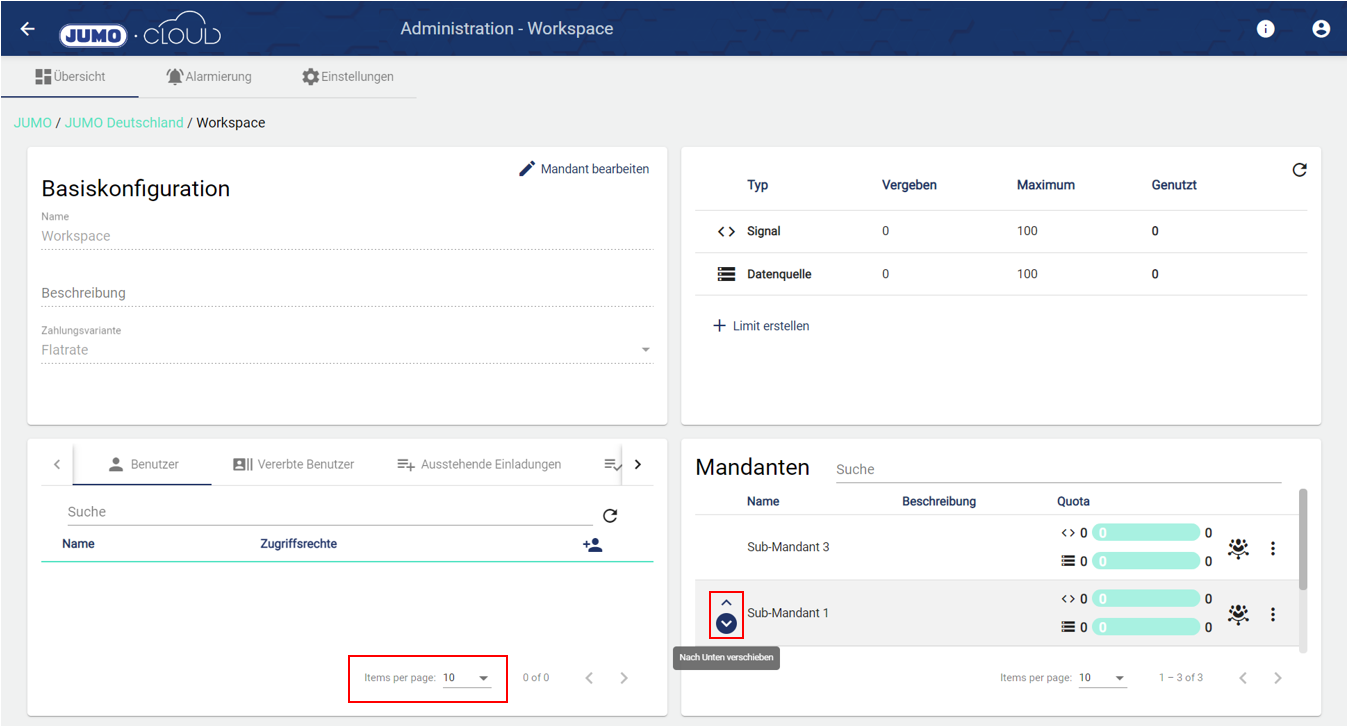This screenshot has width=1348, height=726.
Task: Open the info icon in header
Action: pos(1265,29)
